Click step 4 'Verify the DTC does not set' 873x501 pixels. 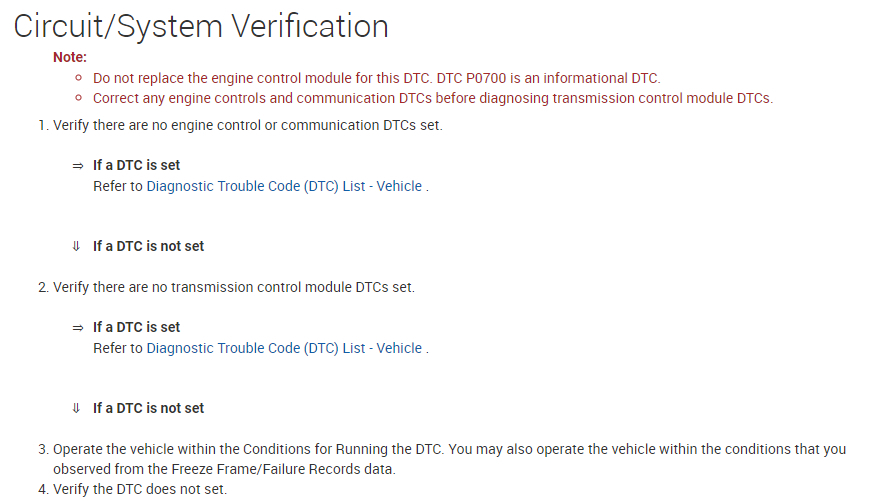pos(139,489)
